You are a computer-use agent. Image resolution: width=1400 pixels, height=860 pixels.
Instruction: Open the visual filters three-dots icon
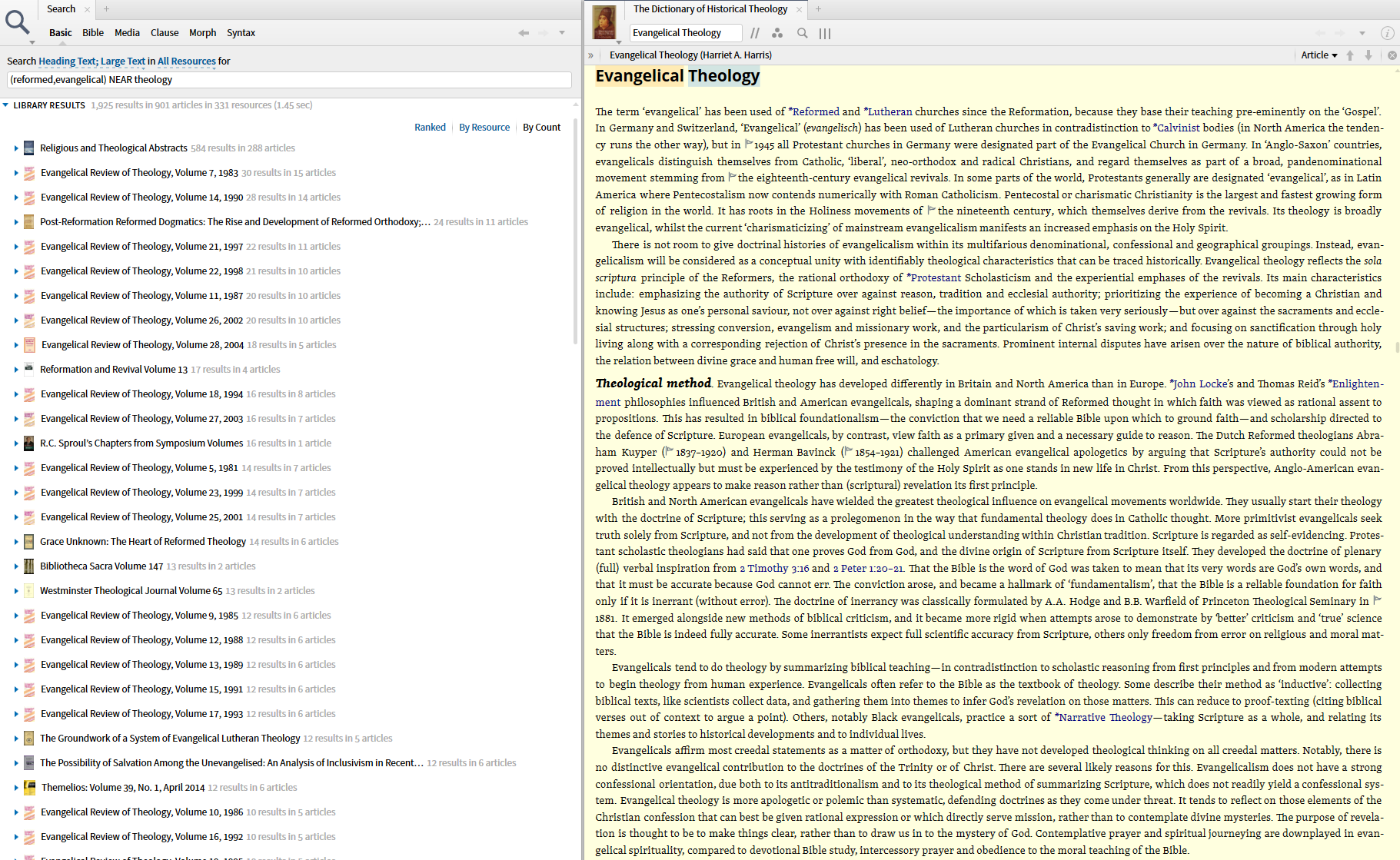point(777,33)
